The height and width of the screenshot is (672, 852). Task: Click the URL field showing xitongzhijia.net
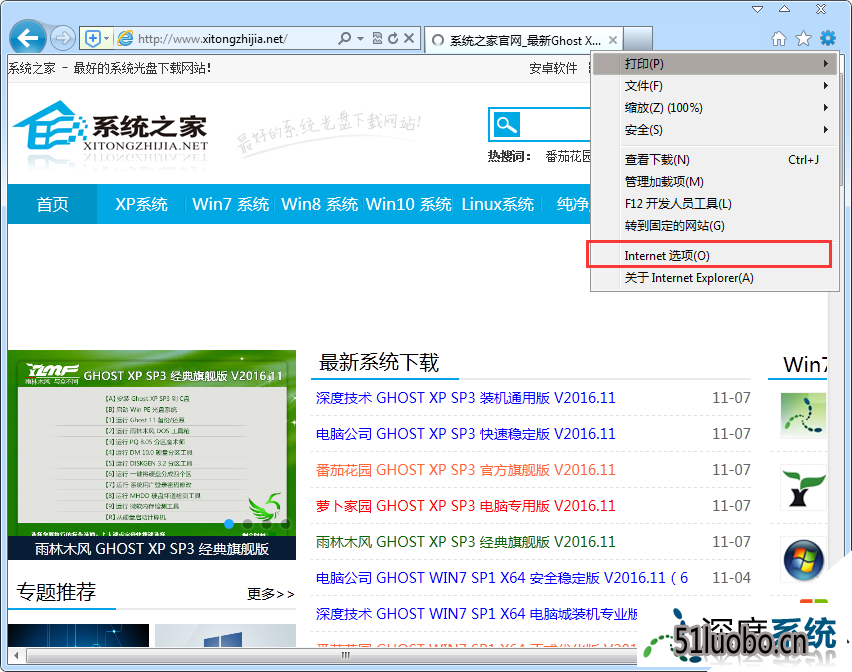pos(212,39)
